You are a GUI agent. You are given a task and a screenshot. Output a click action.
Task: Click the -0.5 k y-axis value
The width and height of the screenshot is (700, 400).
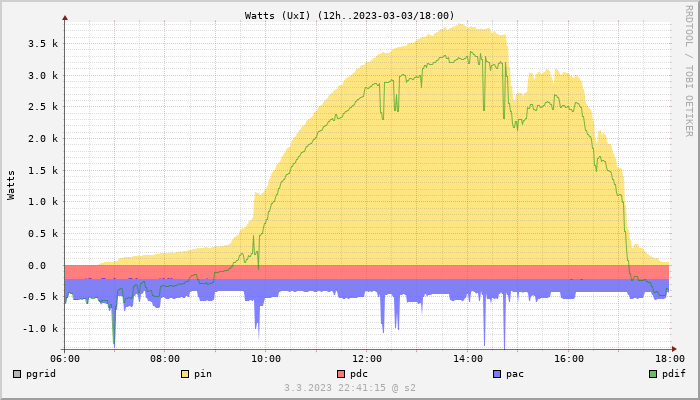[x=40, y=297]
